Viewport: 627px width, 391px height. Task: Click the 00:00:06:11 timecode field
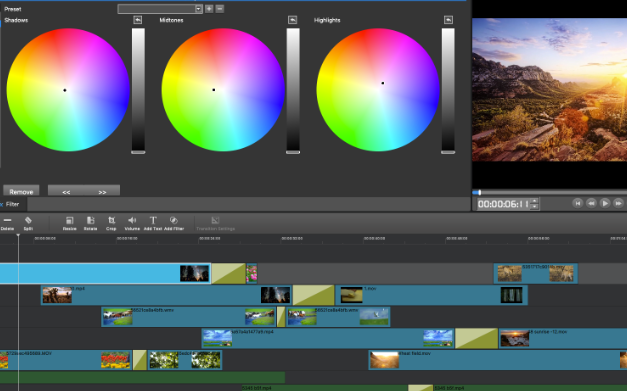[x=504, y=204]
